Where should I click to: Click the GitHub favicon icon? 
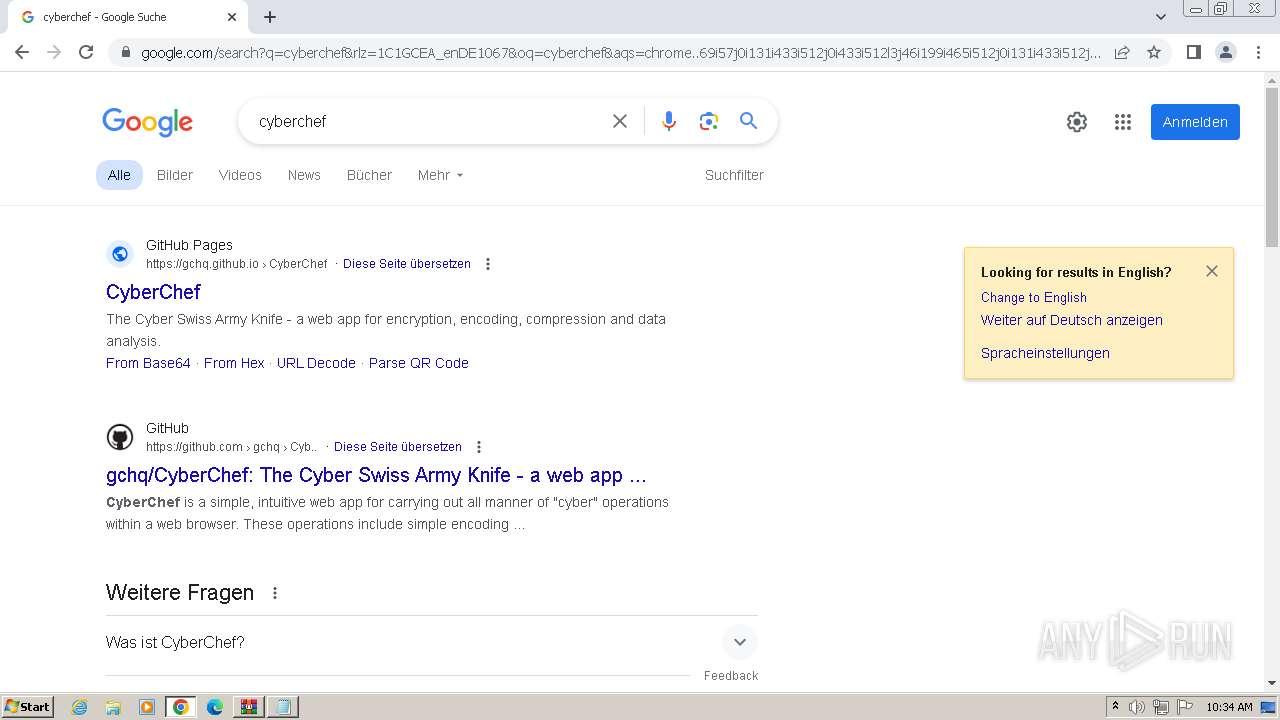(120, 437)
